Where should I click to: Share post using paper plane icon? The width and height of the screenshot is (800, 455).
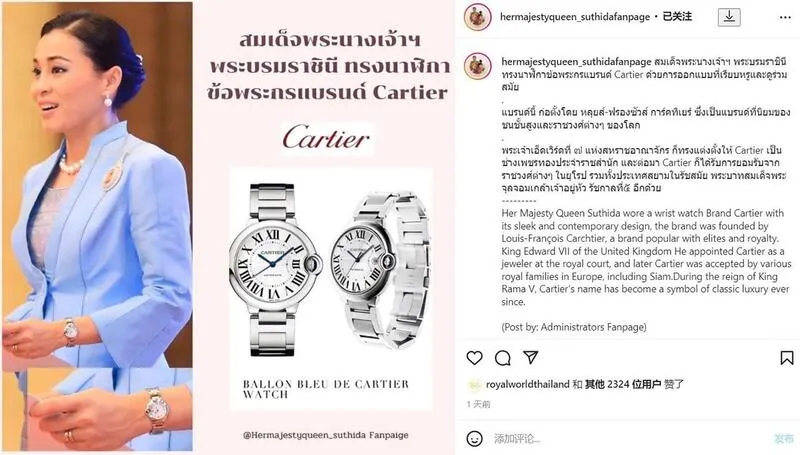(x=531, y=358)
